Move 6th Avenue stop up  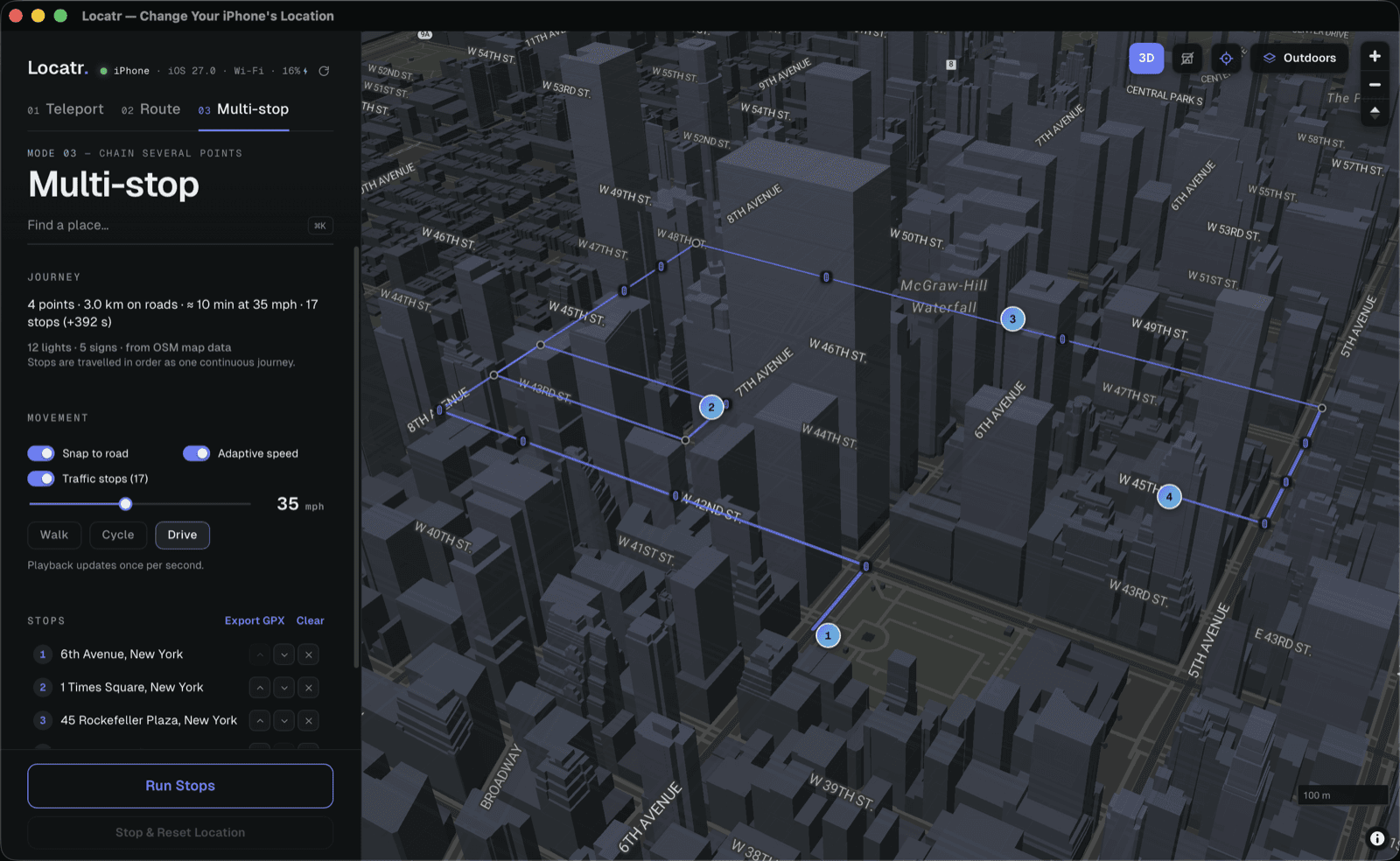[260, 654]
